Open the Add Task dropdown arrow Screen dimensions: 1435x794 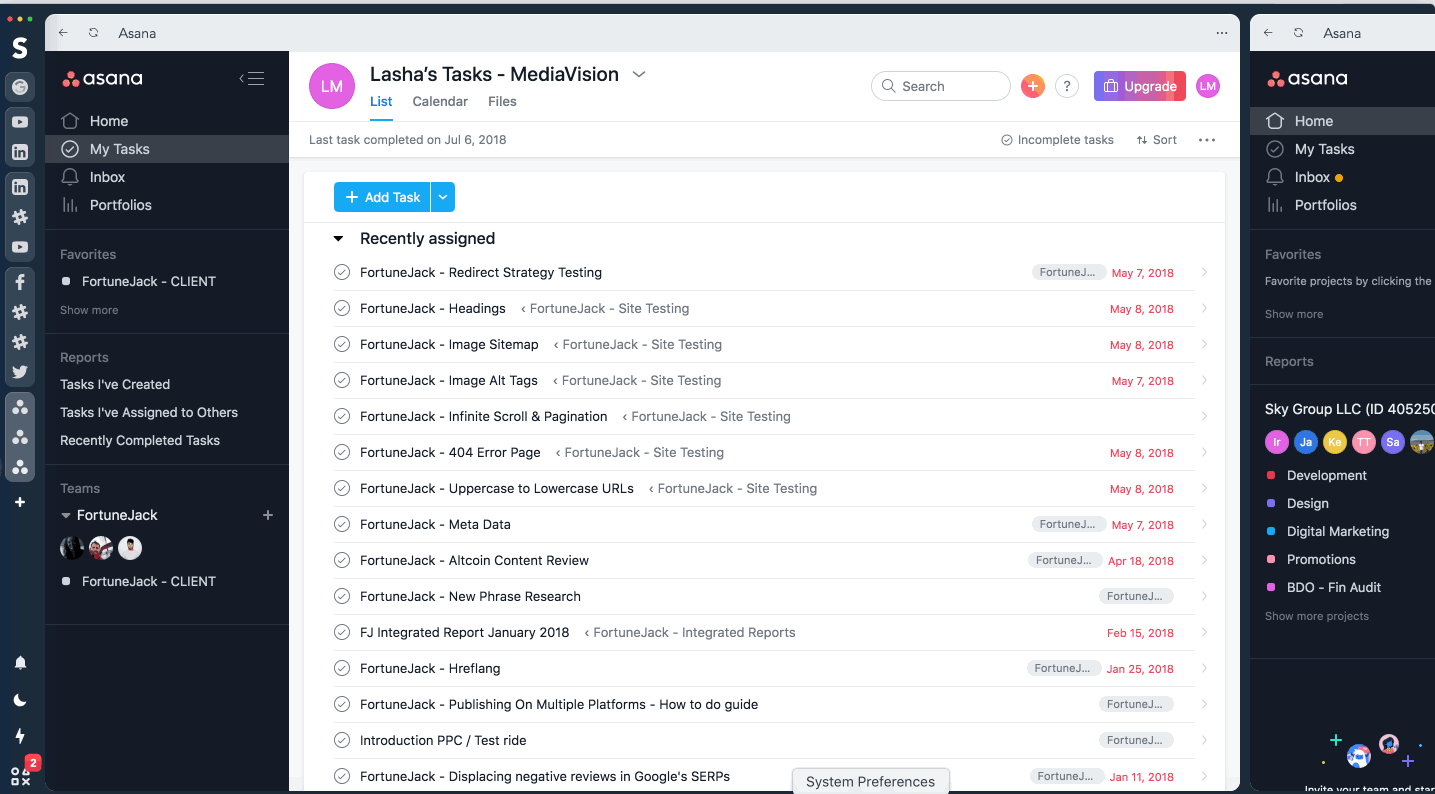[443, 197]
